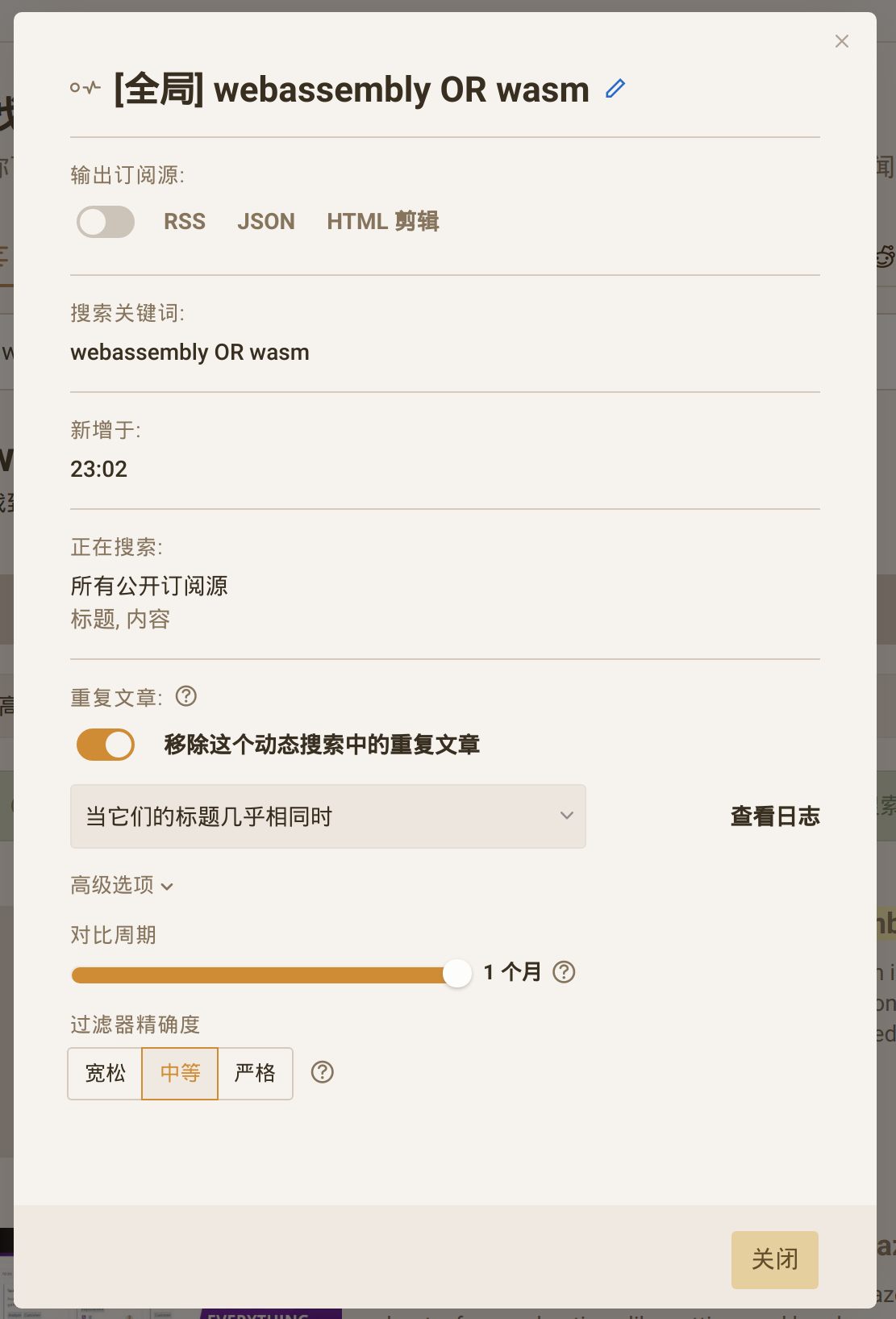
Task: Select the HTML 剪辑 output option
Action: click(383, 222)
